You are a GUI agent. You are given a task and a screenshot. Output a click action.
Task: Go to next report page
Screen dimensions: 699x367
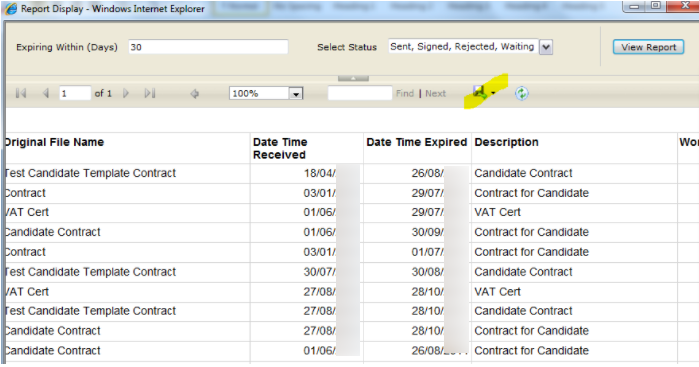point(126,93)
